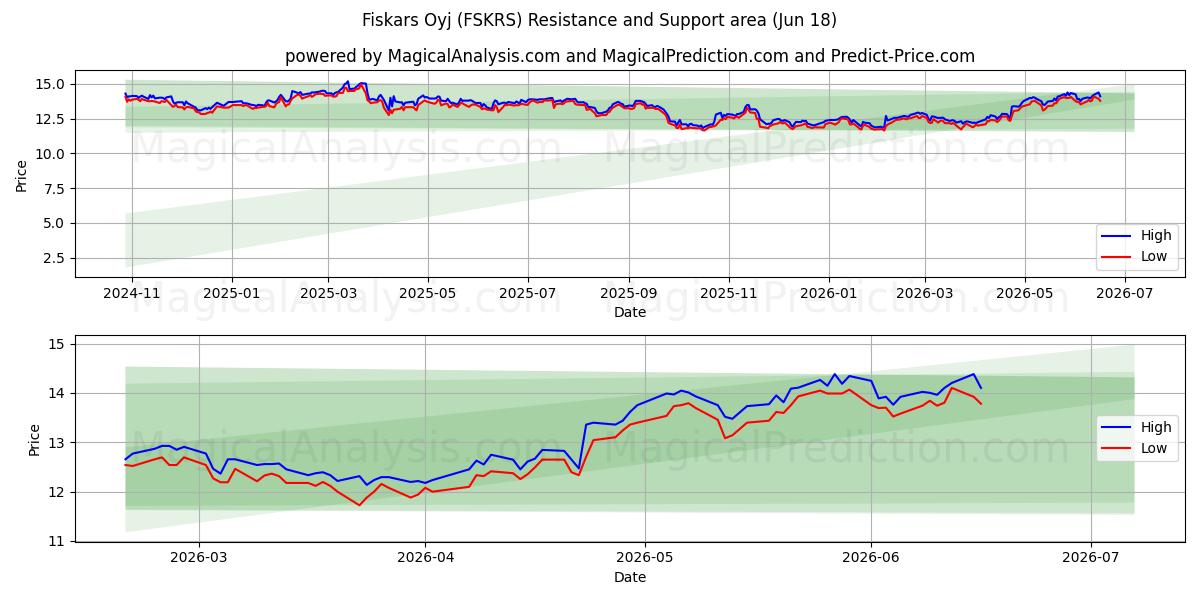Click the 2.5 tick on top chart
Viewport: 1200px width, 600px height.
(x=55, y=258)
